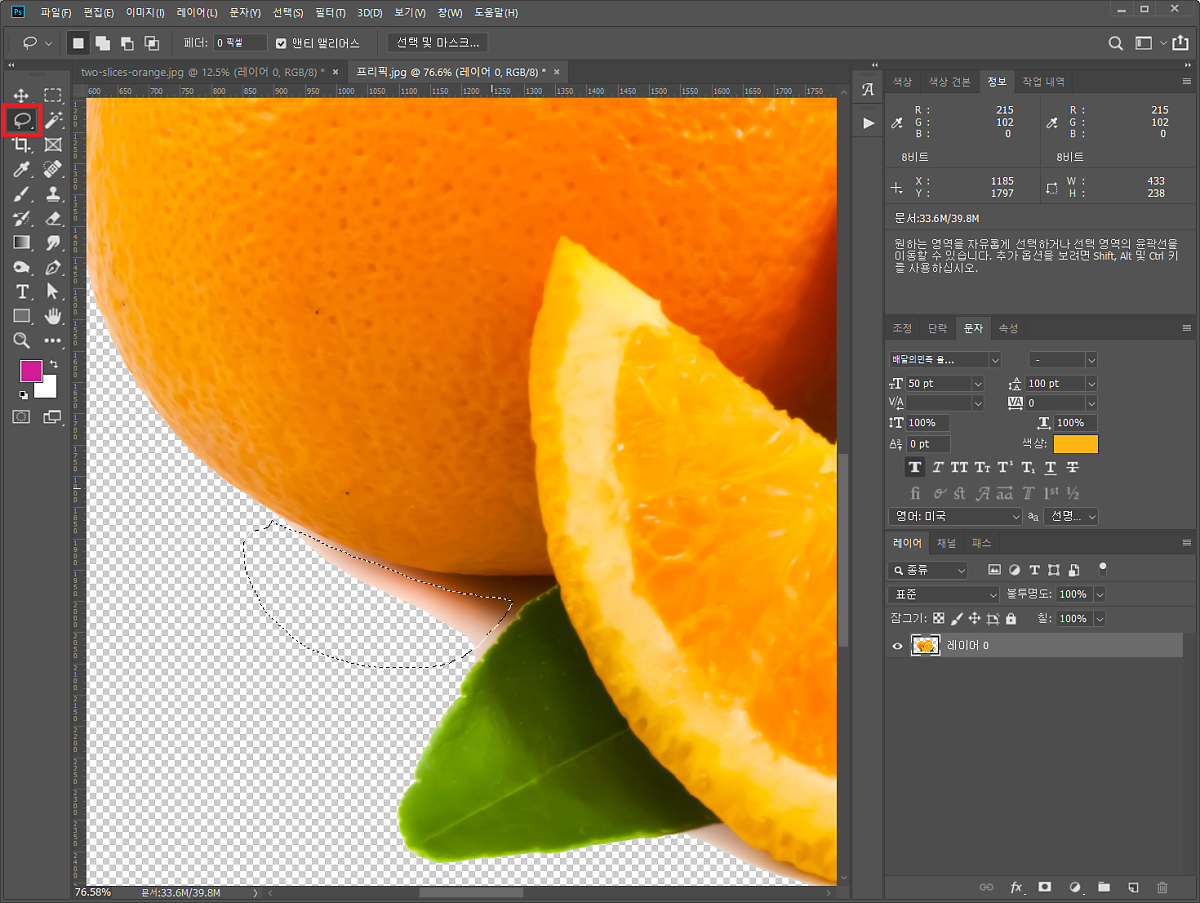
Task: Select the Zoom tool
Action: click(x=21, y=341)
